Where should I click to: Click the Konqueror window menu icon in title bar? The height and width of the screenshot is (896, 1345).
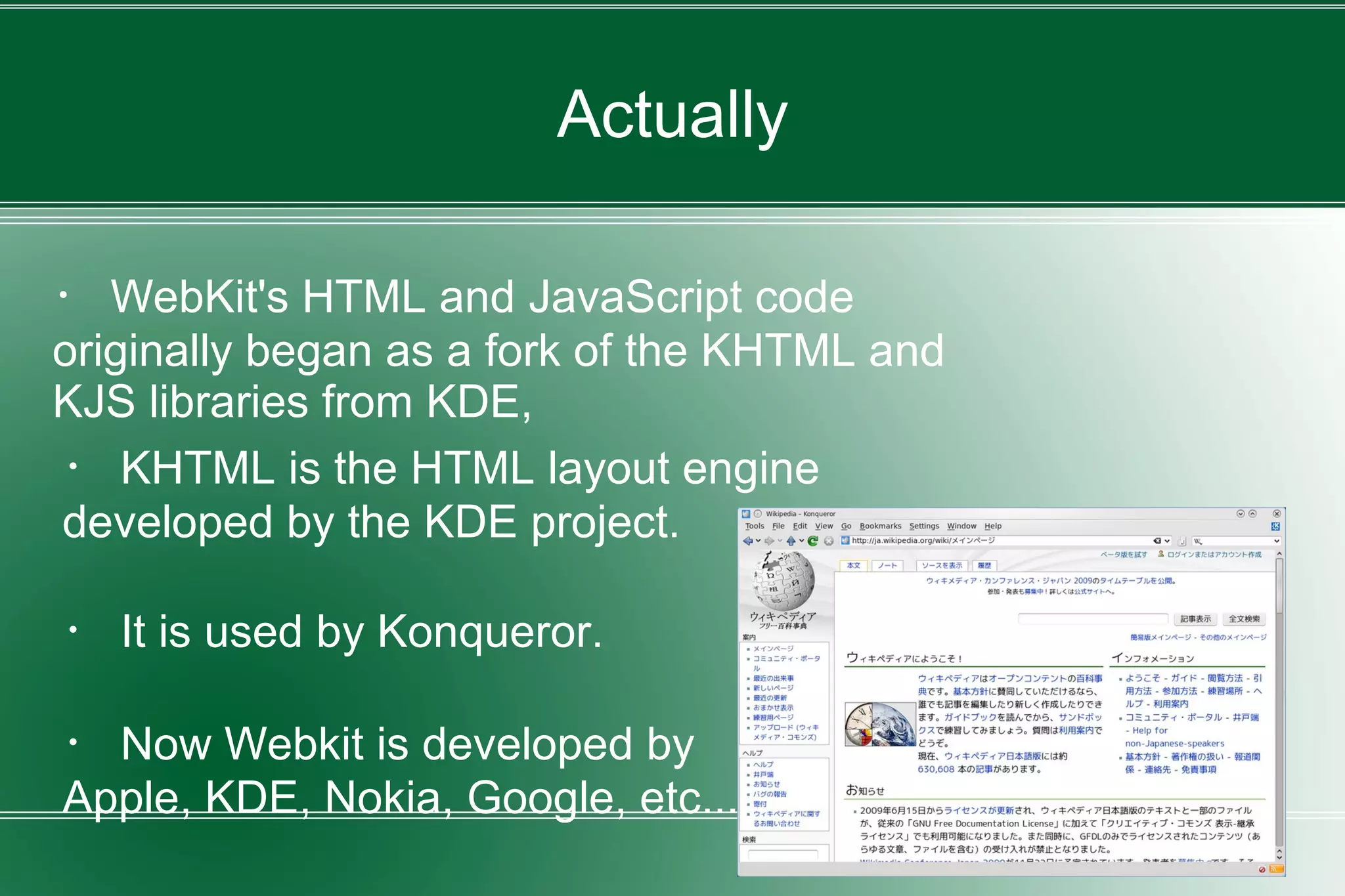(745, 514)
